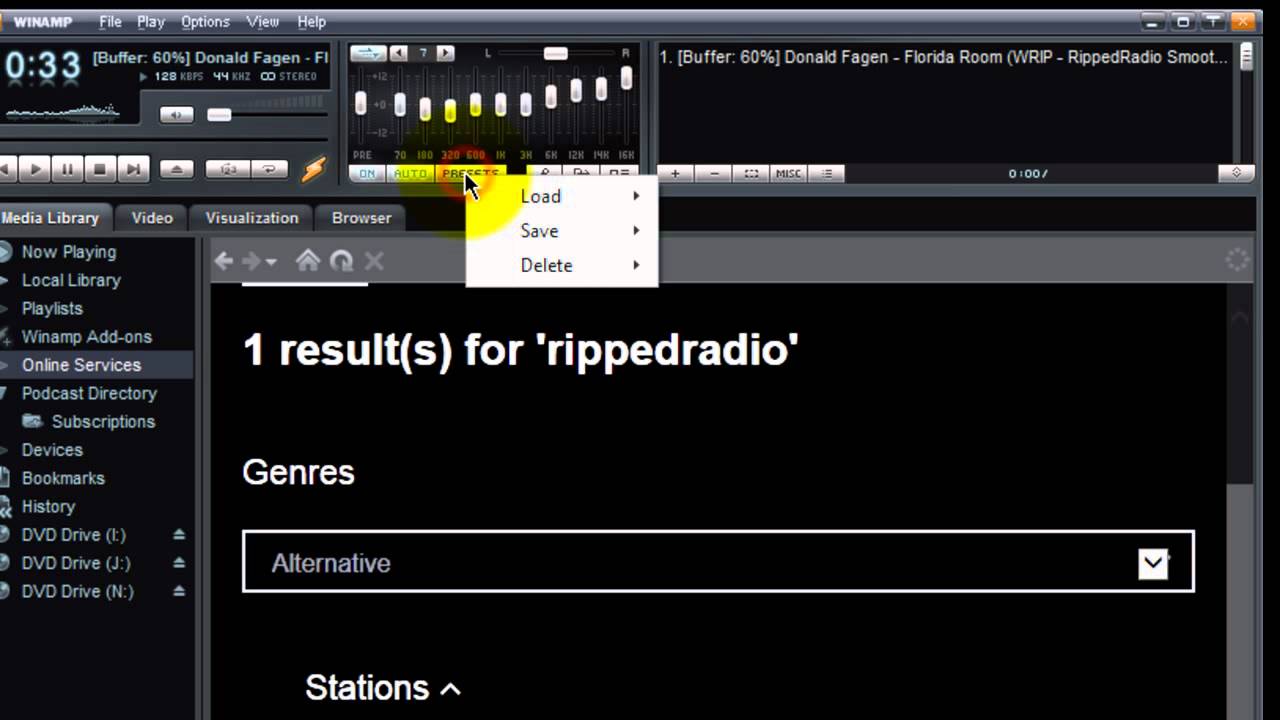Viewport: 1280px width, 720px height.
Task: Open the Save submenu
Action: click(562, 231)
